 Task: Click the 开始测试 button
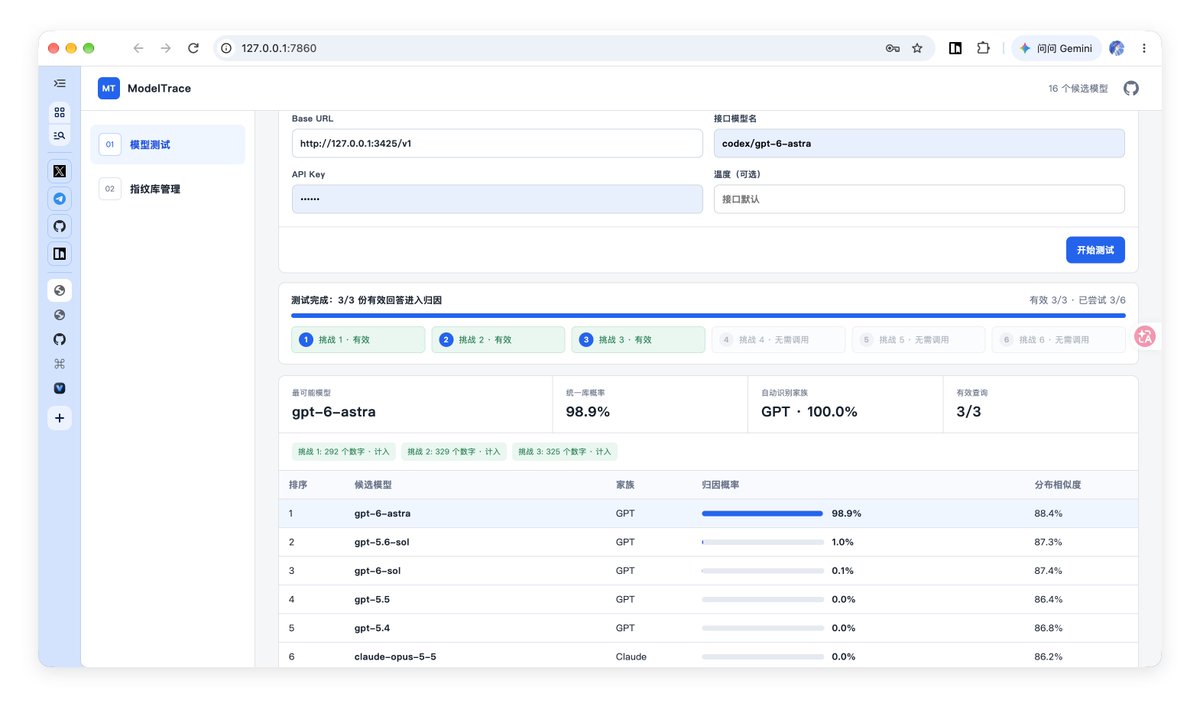(1095, 250)
